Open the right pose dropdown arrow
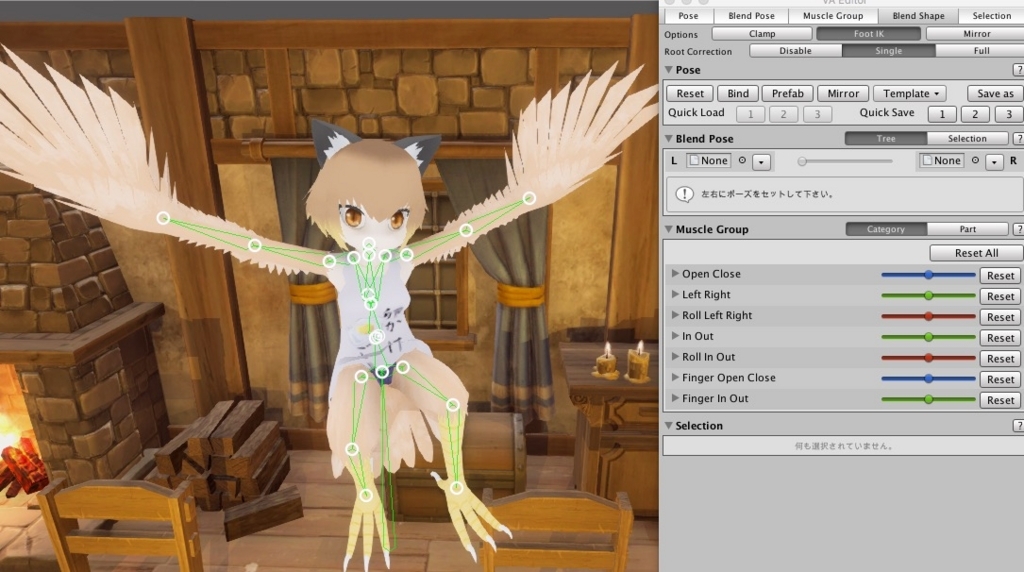The height and width of the screenshot is (572, 1024). [x=995, y=161]
